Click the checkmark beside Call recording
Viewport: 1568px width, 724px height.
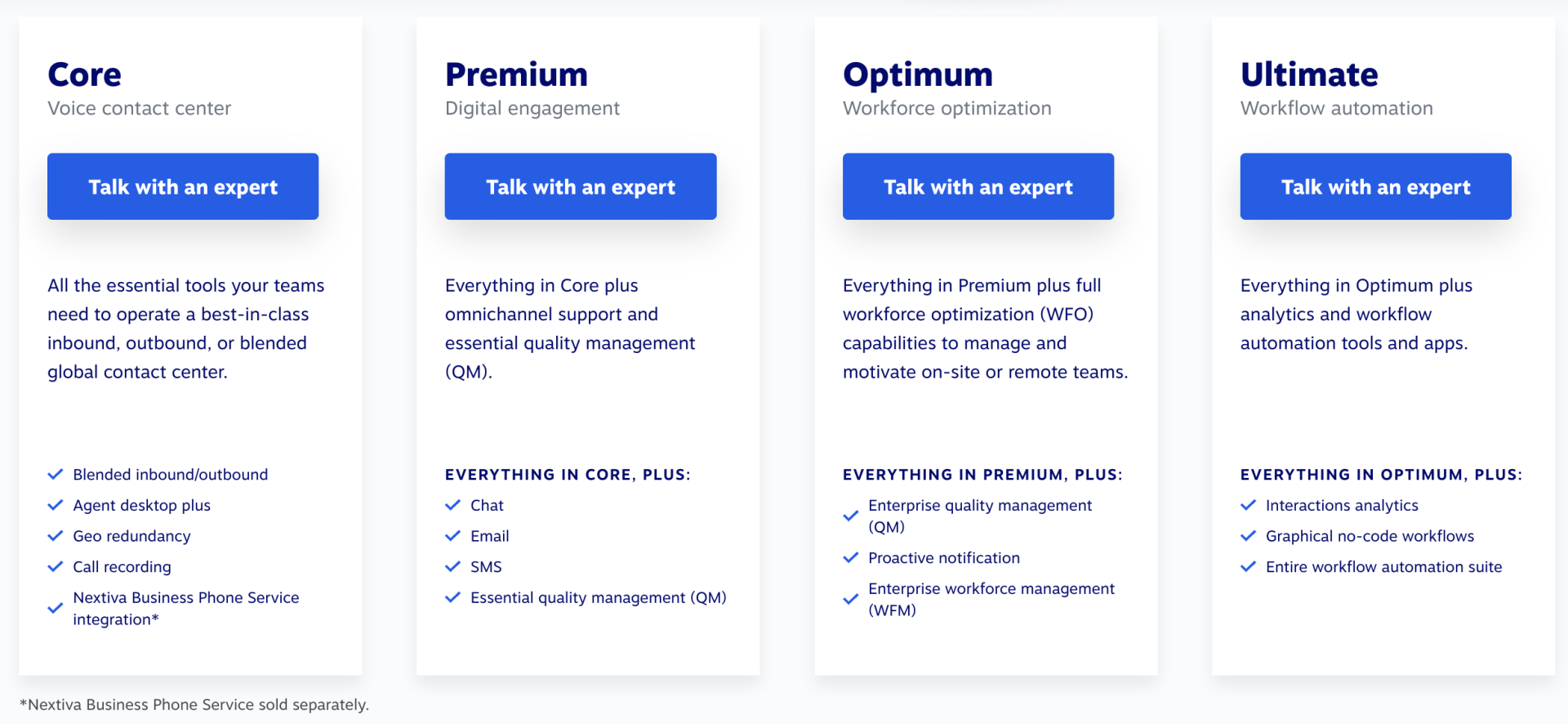coord(56,567)
